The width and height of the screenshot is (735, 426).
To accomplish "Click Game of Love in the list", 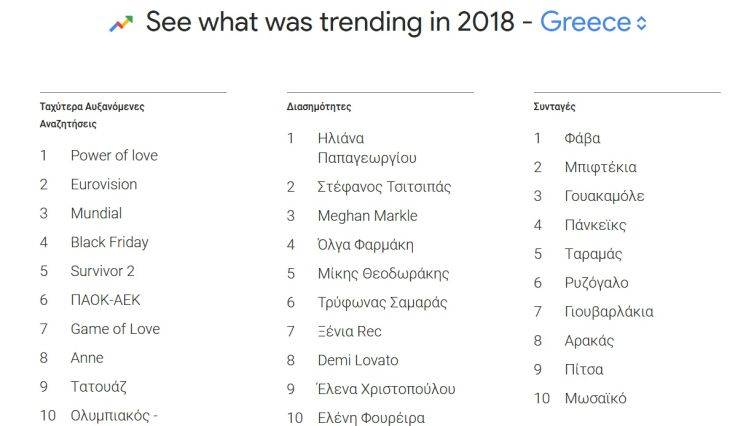I will 114,329.
